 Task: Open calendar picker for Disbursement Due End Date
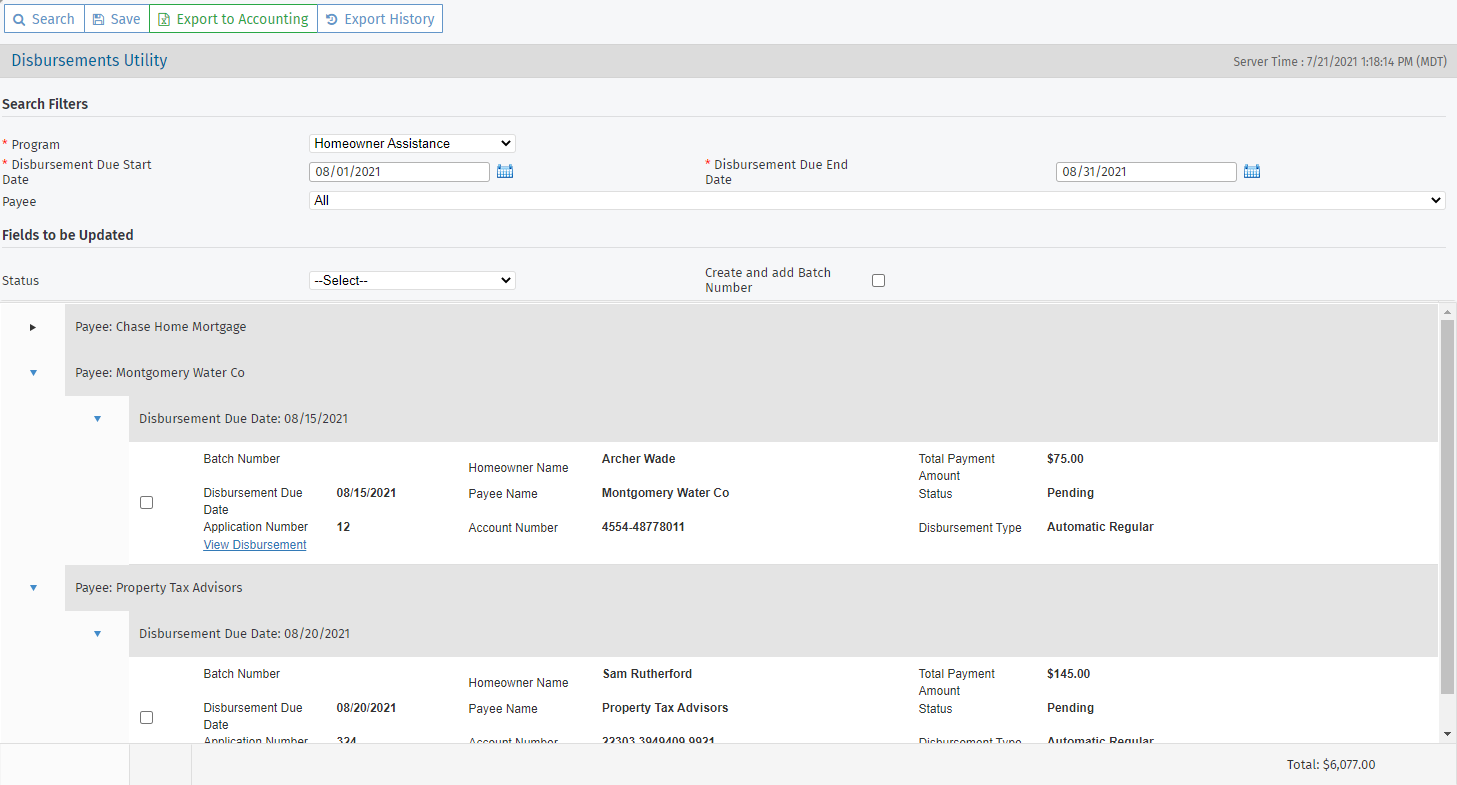(x=1252, y=172)
